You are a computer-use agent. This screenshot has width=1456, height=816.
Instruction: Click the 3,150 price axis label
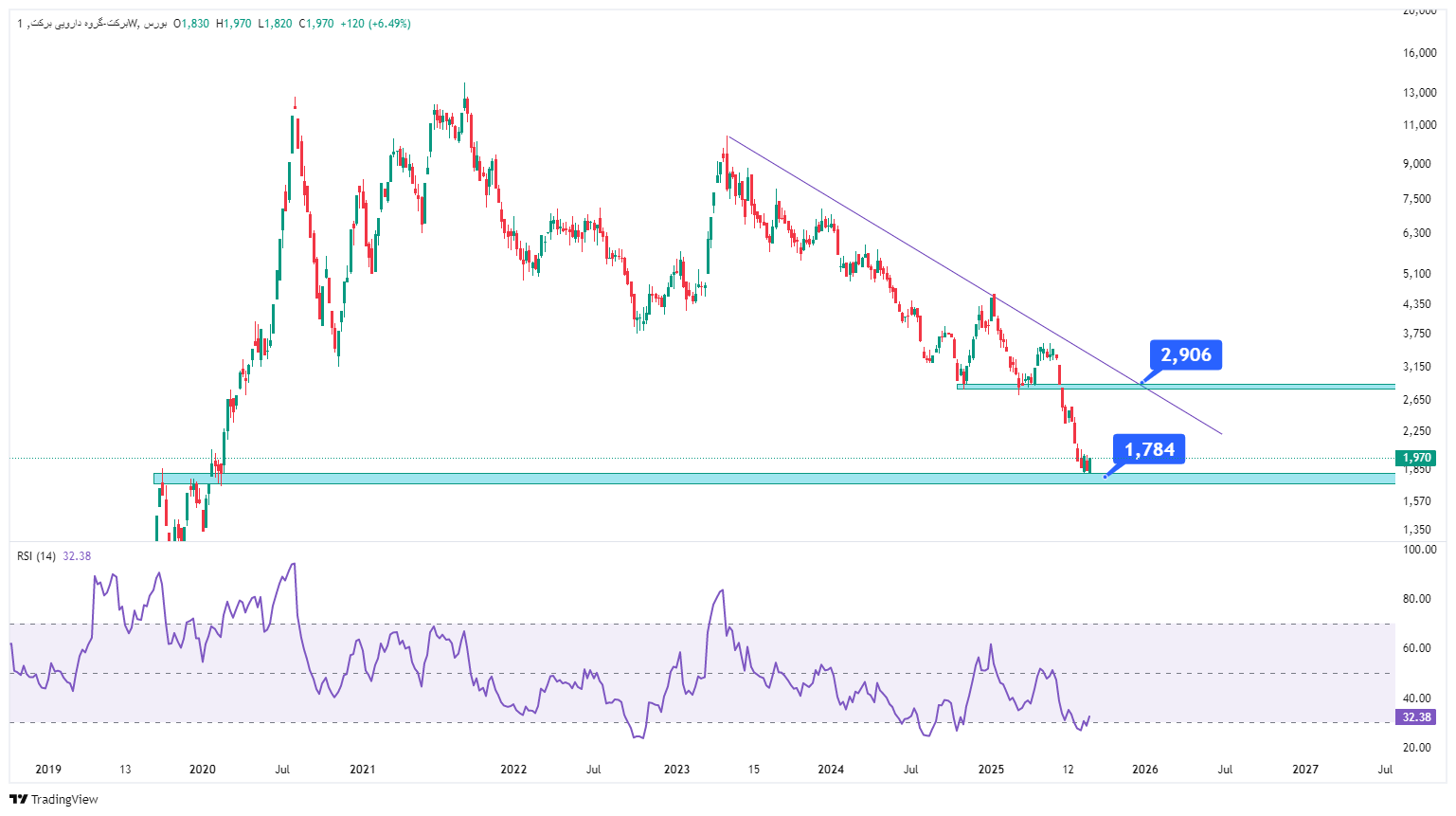tap(1417, 367)
